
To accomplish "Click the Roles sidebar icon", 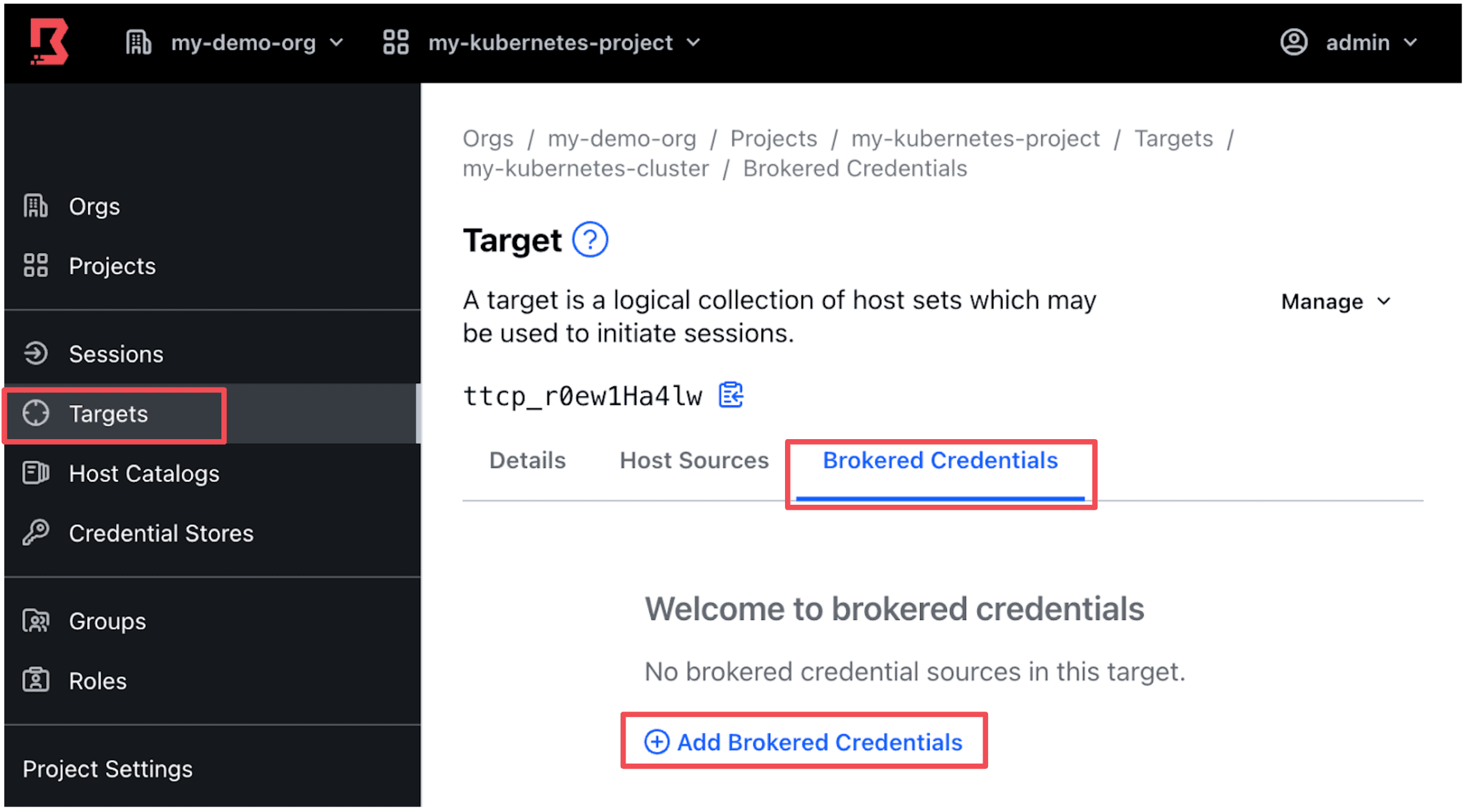I will (x=36, y=681).
